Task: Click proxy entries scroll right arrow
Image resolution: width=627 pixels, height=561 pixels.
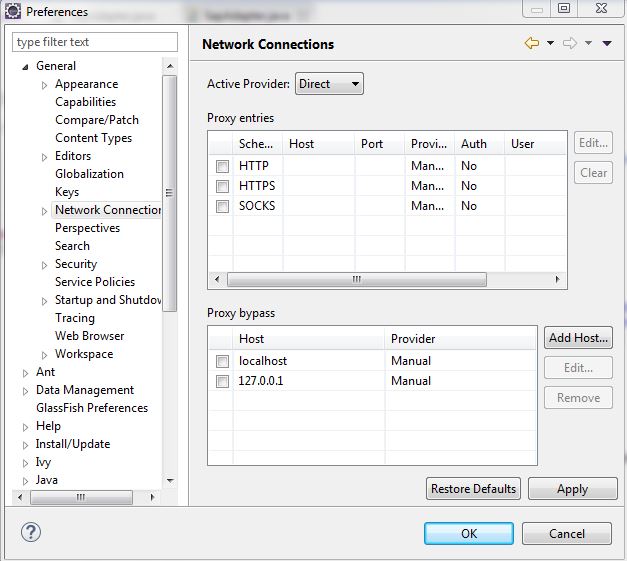Action: 557,279
